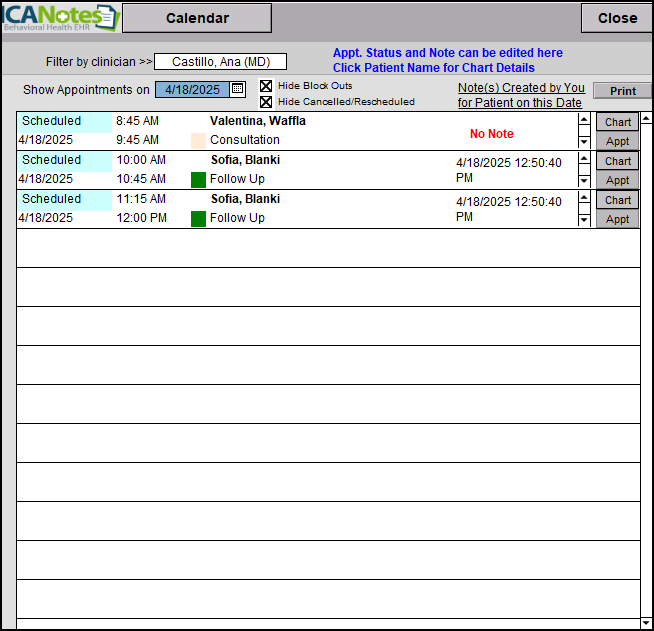Open Appt for 8:45 AM Consultation

pos(617,141)
